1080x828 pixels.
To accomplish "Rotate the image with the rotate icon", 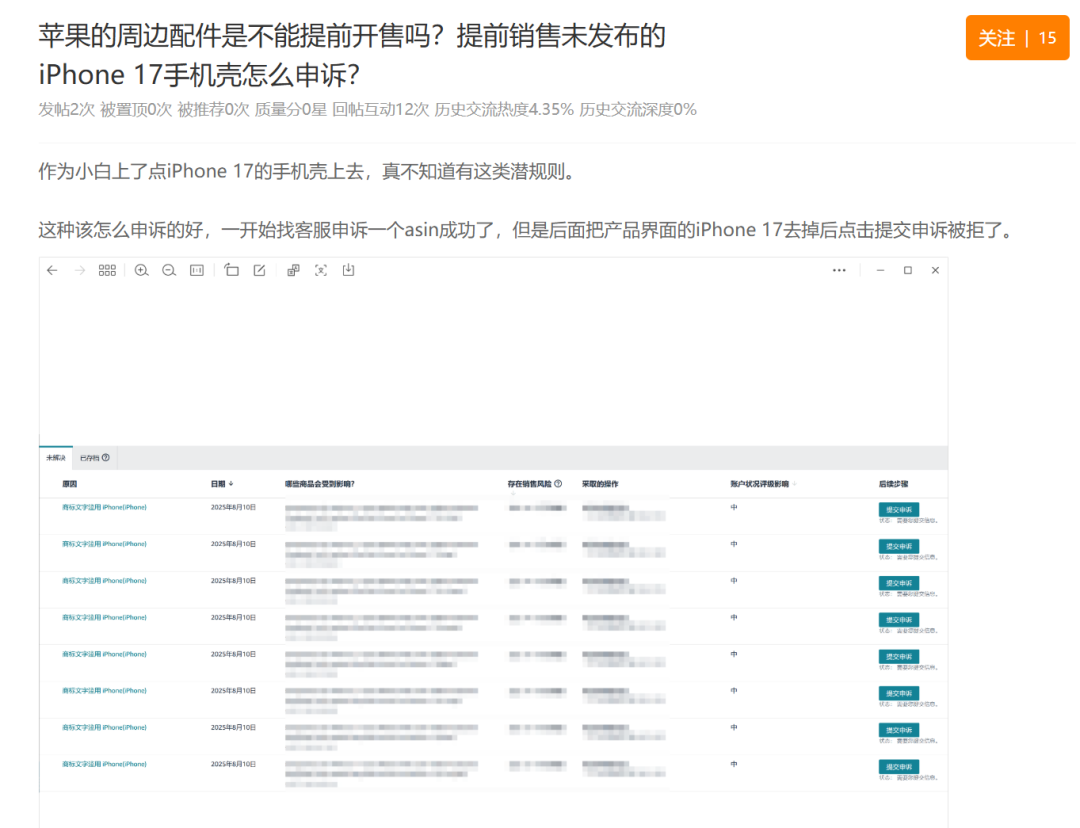I will pos(231,271).
